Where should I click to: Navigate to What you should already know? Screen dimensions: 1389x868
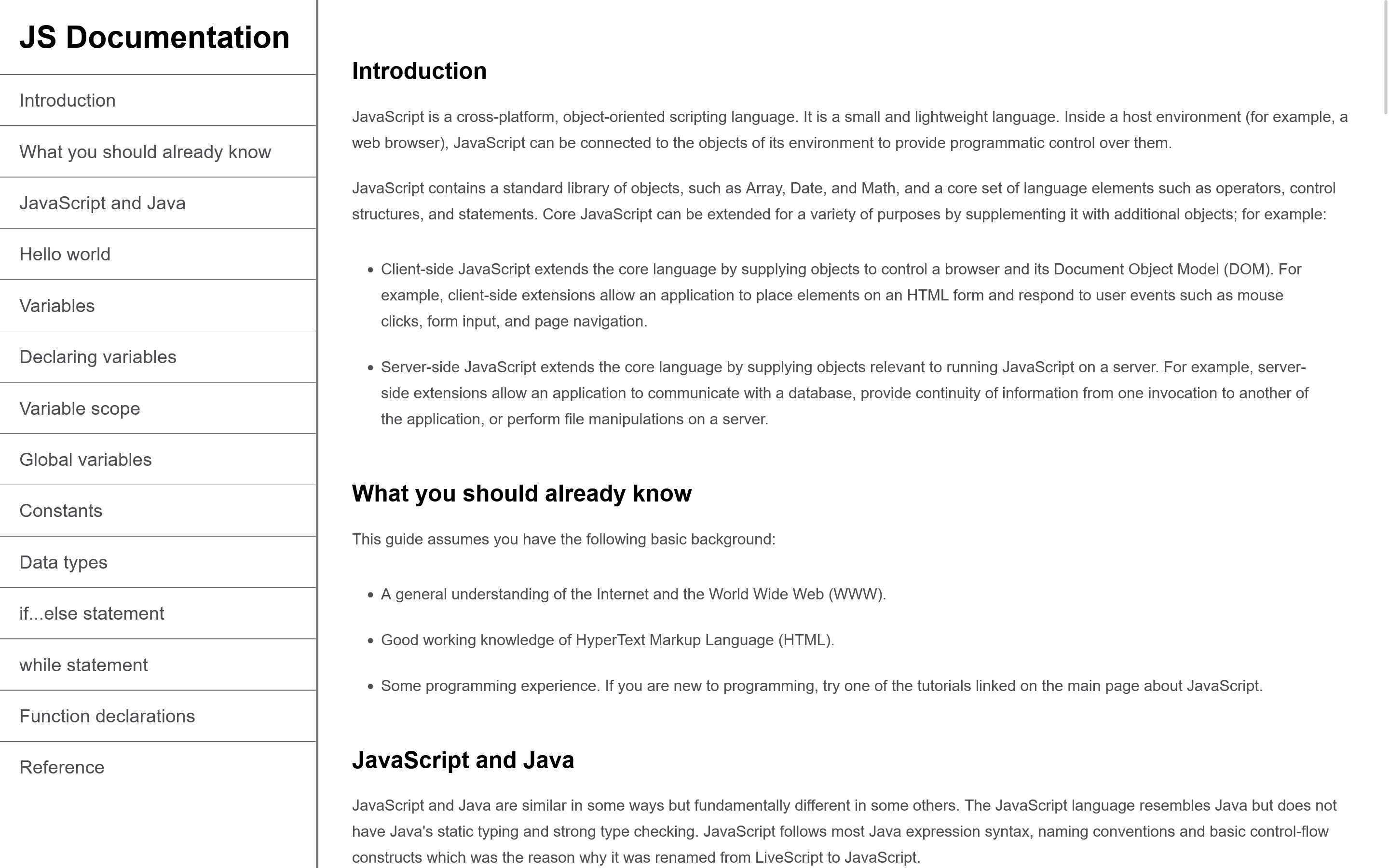(x=145, y=151)
